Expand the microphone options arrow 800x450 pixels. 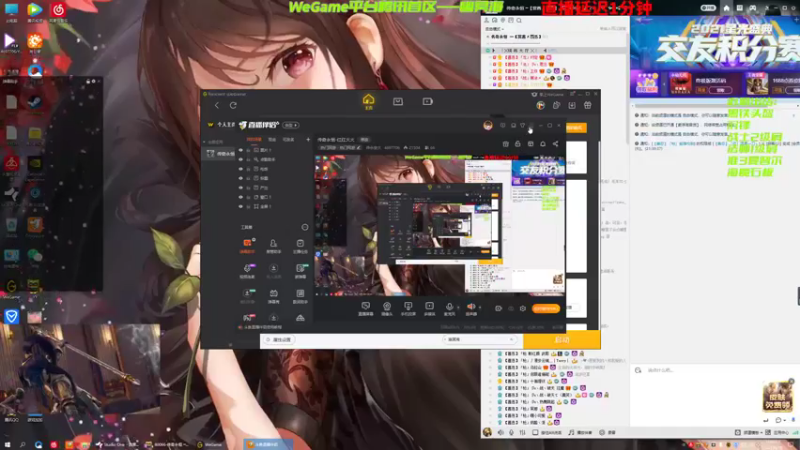click(x=458, y=307)
